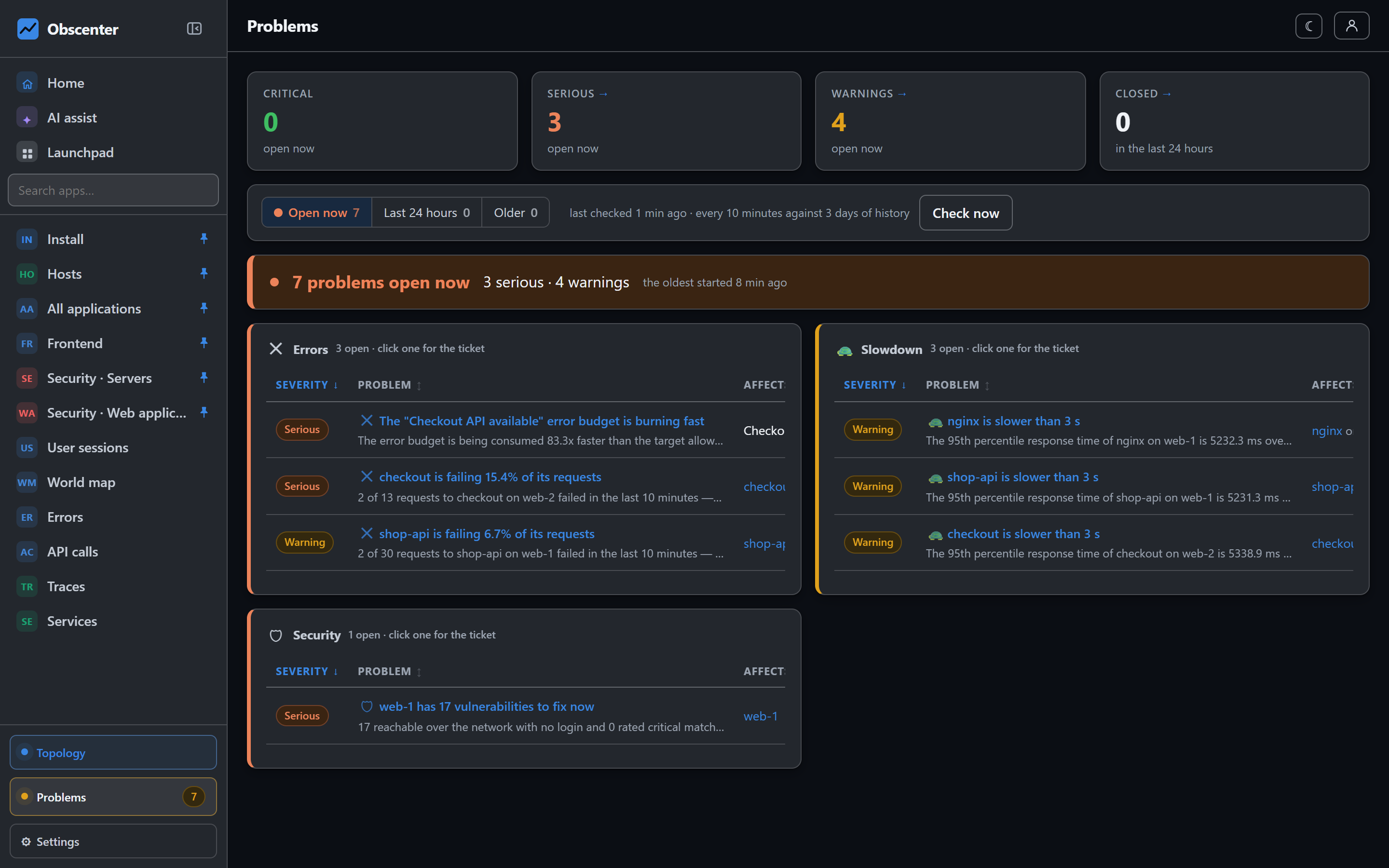The width and height of the screenshot is (1389, 868).
Task: Sort Slowdown table by Severity
Action: pos(875,385)
